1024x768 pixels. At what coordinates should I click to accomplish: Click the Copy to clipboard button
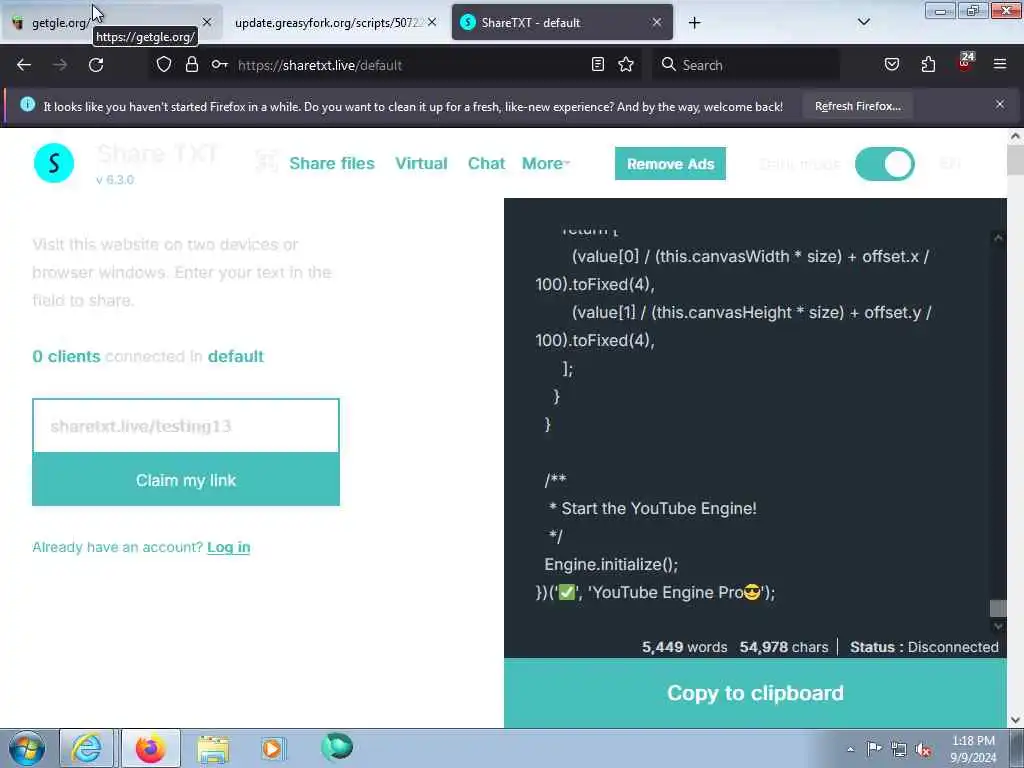[x=755, y=693]
